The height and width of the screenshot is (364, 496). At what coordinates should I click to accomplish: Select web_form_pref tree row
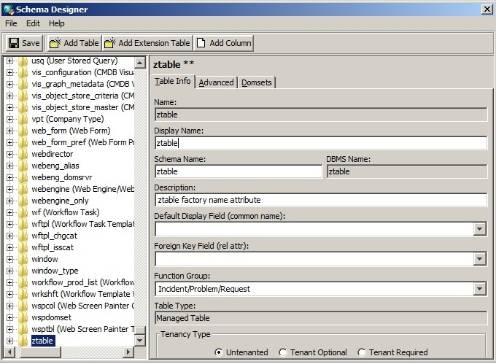(83, 143)
